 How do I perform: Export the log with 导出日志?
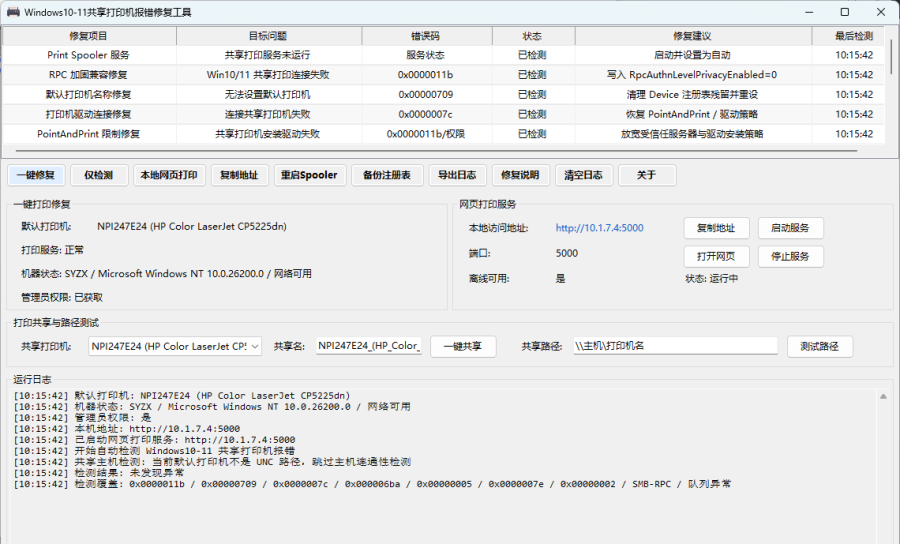[457, 175]
